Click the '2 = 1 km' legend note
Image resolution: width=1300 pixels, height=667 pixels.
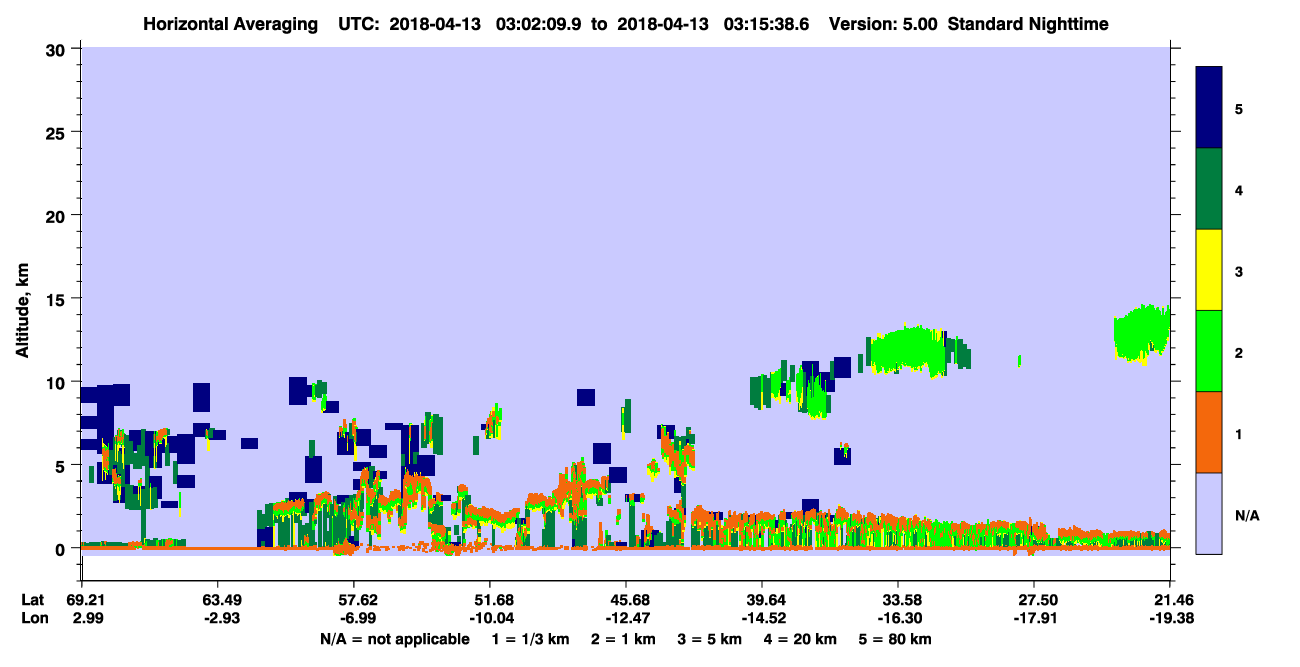tap(623, 639)
